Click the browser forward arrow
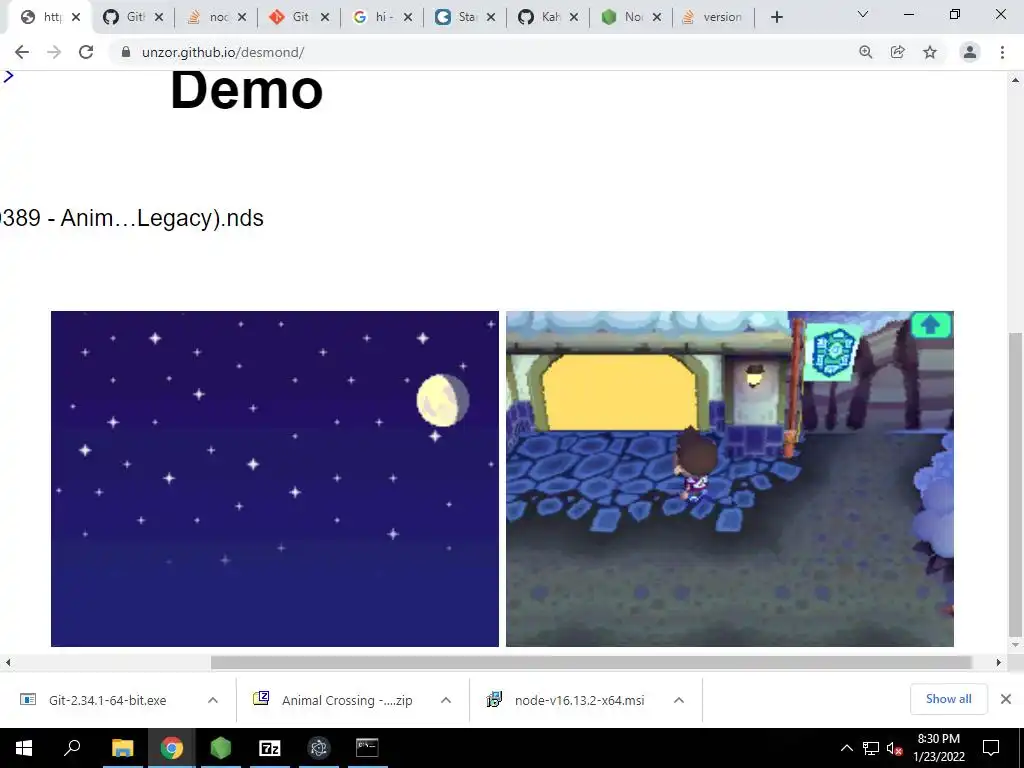The image size is (1024, 768). pos(54,52)
